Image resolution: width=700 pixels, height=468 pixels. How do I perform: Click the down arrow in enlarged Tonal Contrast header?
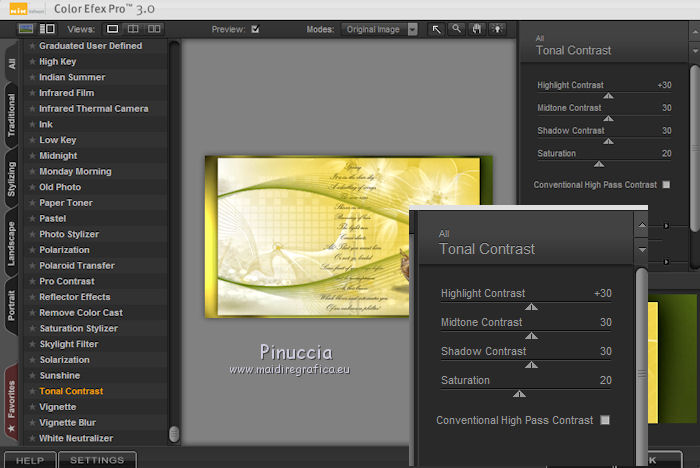[642, 250]
